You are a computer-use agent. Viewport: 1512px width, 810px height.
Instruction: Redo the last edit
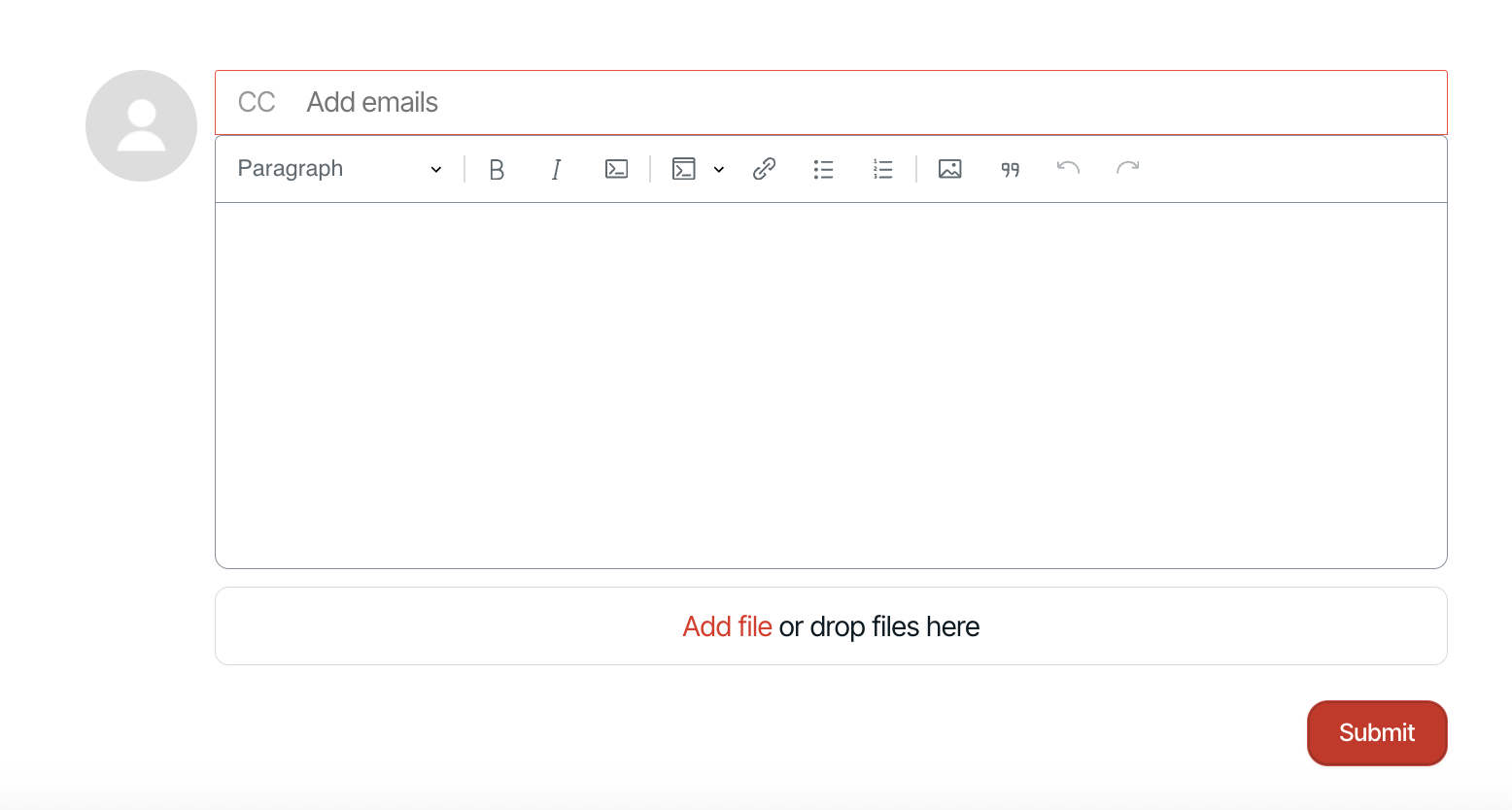pos(1127,169)
